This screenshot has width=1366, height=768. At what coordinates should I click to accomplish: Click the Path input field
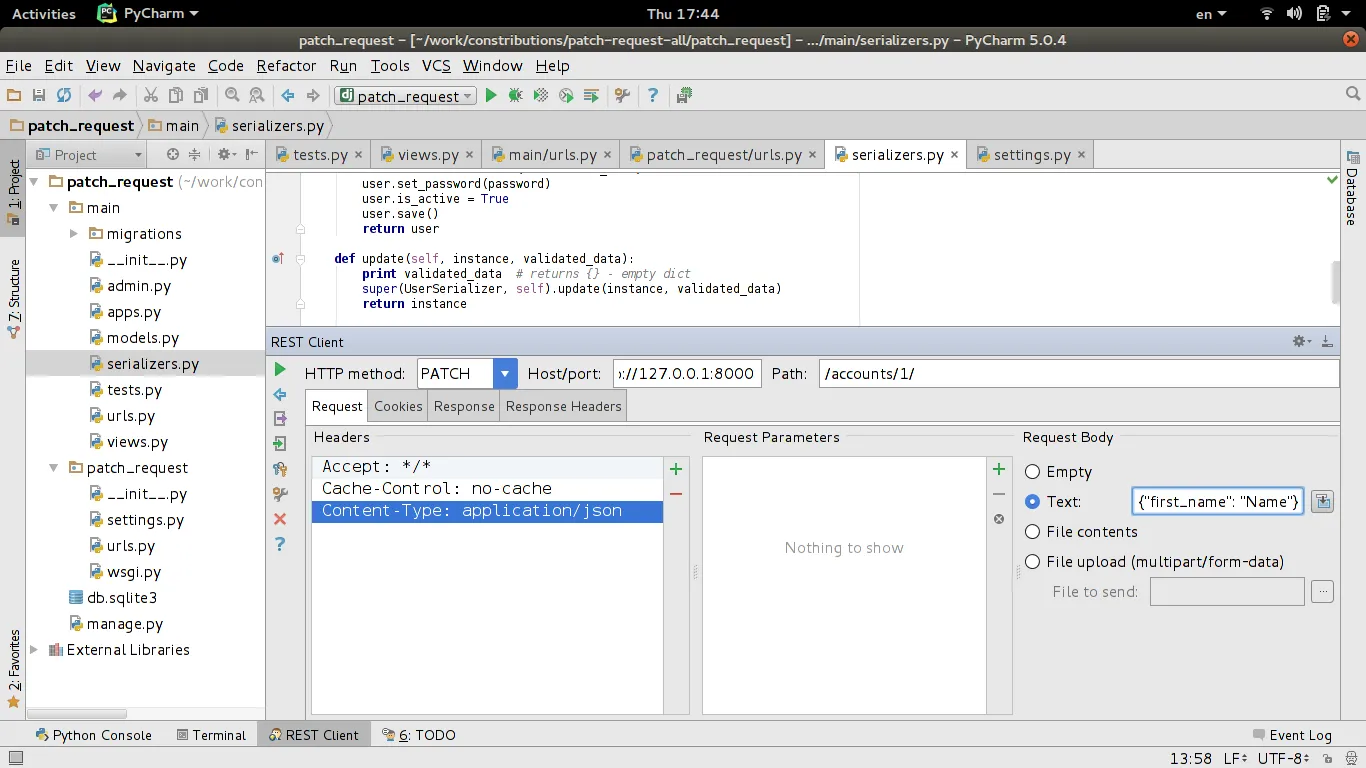[x=1078, y=374]
